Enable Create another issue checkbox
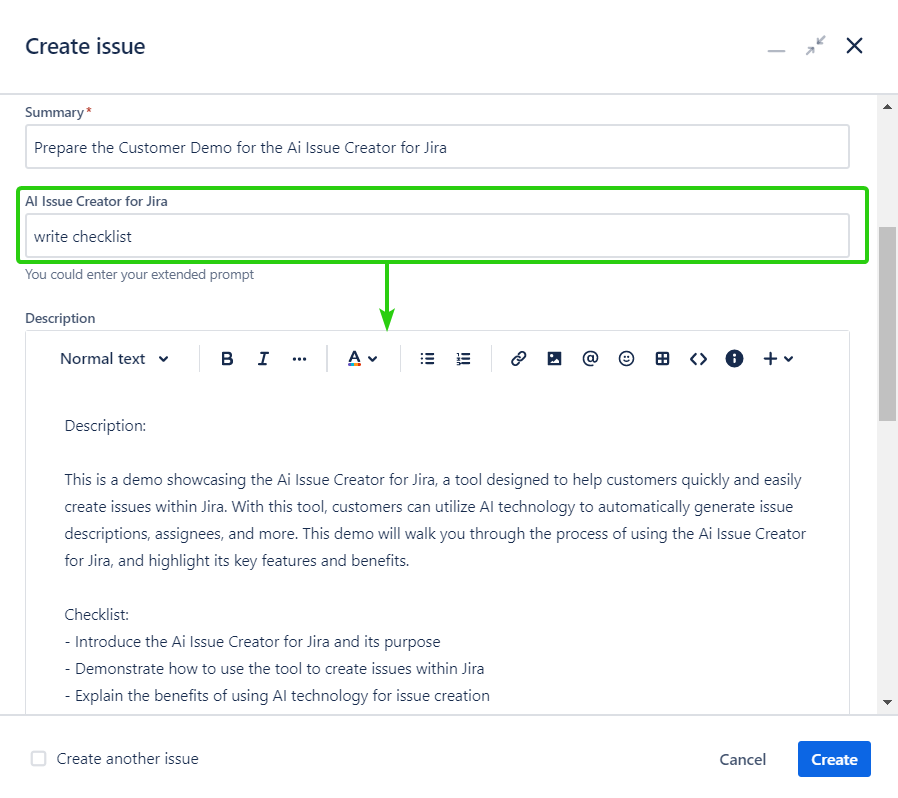898x798 pixels. click(39, 759)
